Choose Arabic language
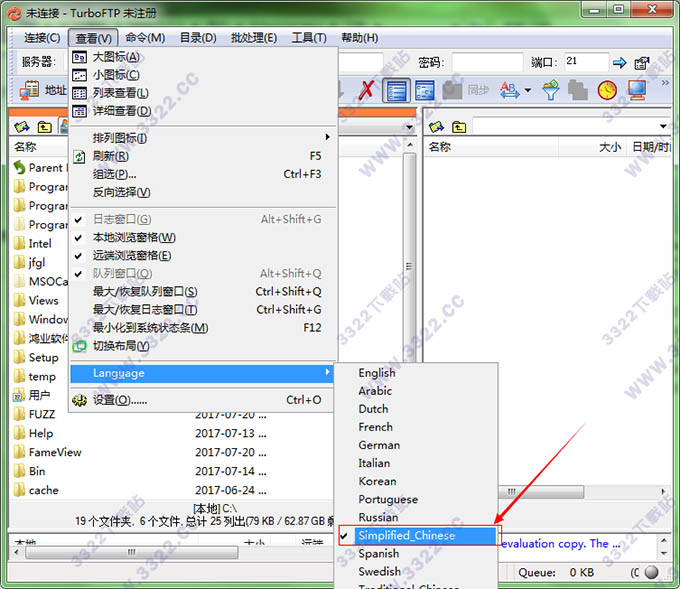The width and height of the screenshot is (680, 589). pyautogui.click(x=417, y=391)
